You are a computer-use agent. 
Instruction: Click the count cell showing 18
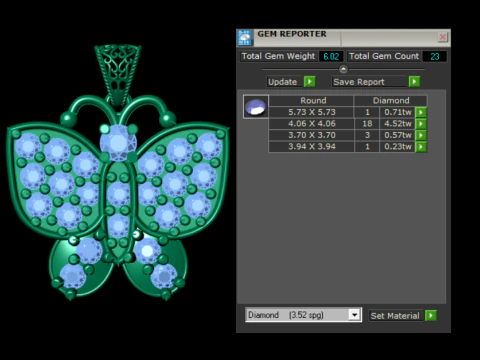coord(367,124)
